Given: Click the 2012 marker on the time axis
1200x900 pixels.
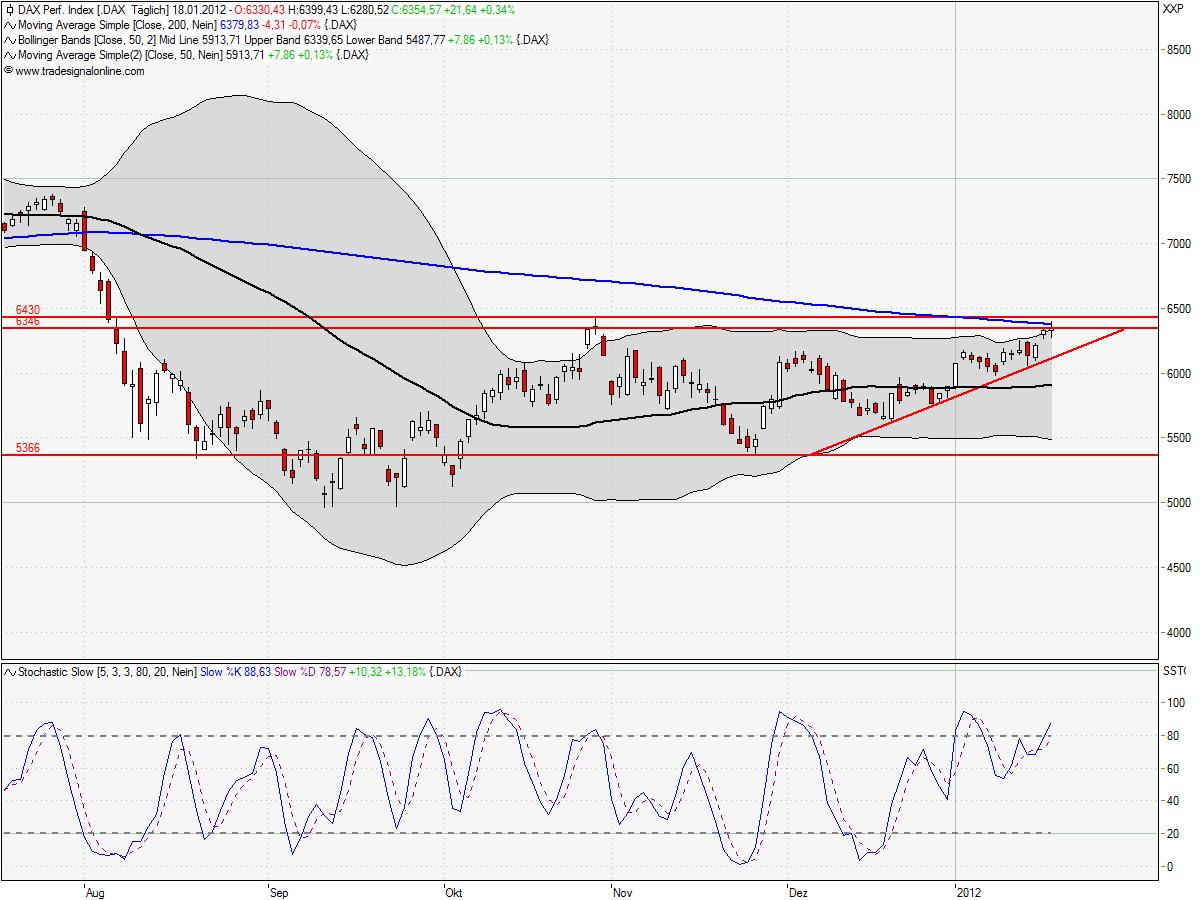Looking at the screenshot, I should click(969, 890).
